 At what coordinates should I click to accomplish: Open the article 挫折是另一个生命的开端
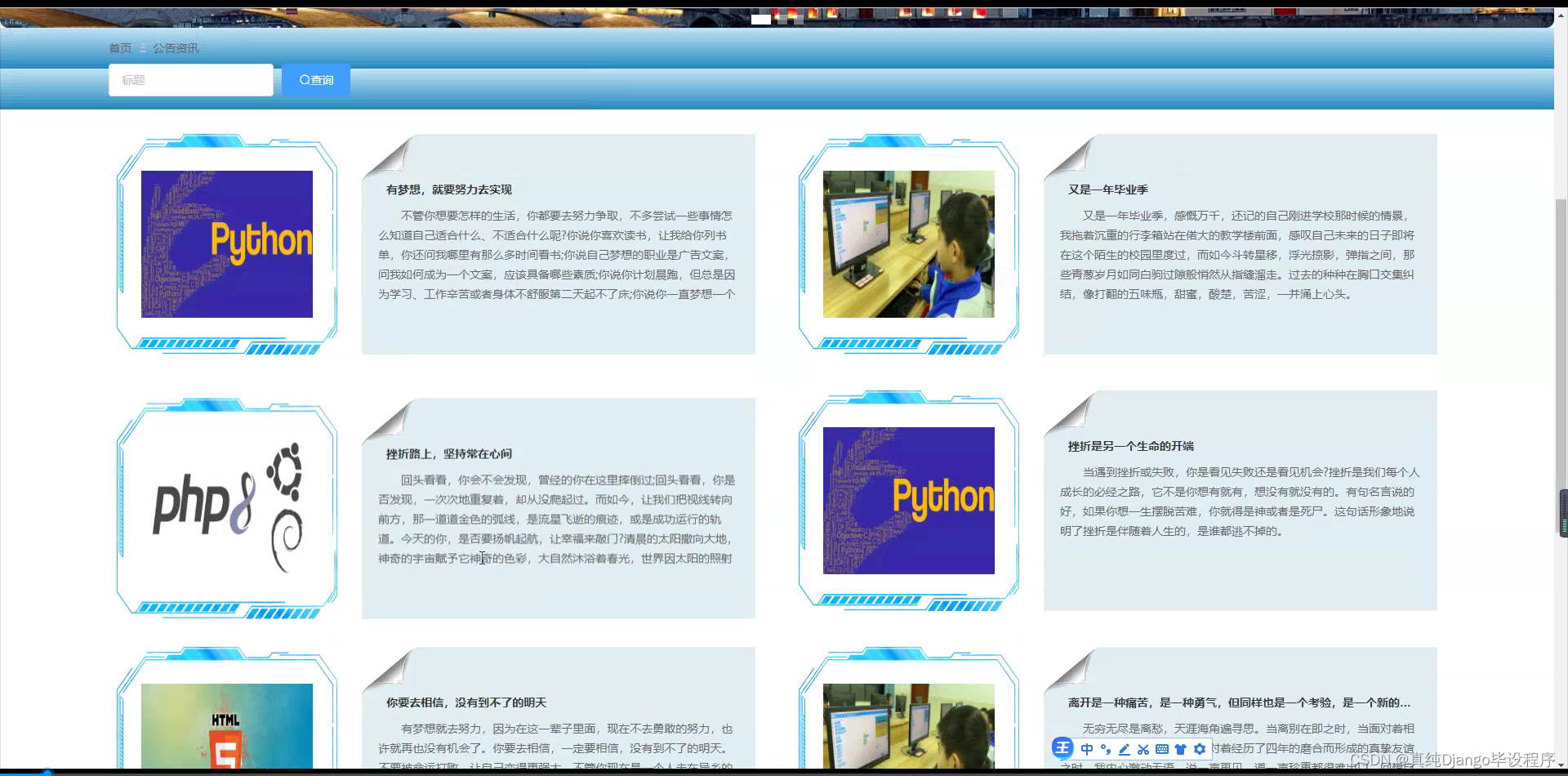[1130, 445]
